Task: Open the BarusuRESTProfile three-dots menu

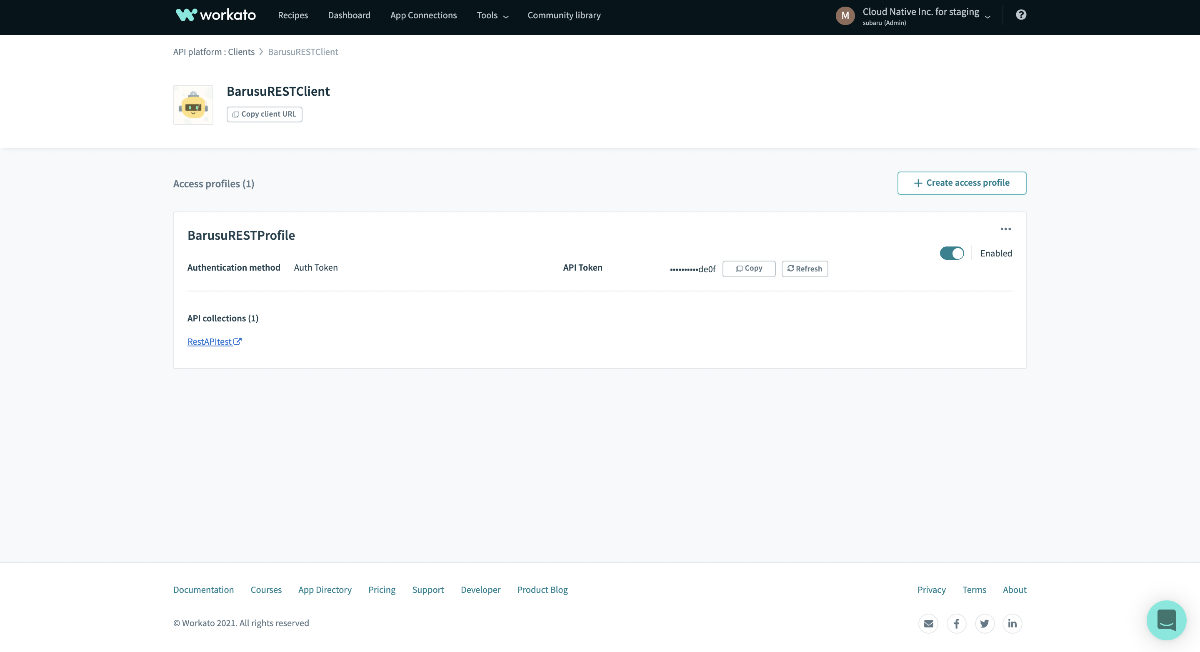Action: [x=1006, y=229]
